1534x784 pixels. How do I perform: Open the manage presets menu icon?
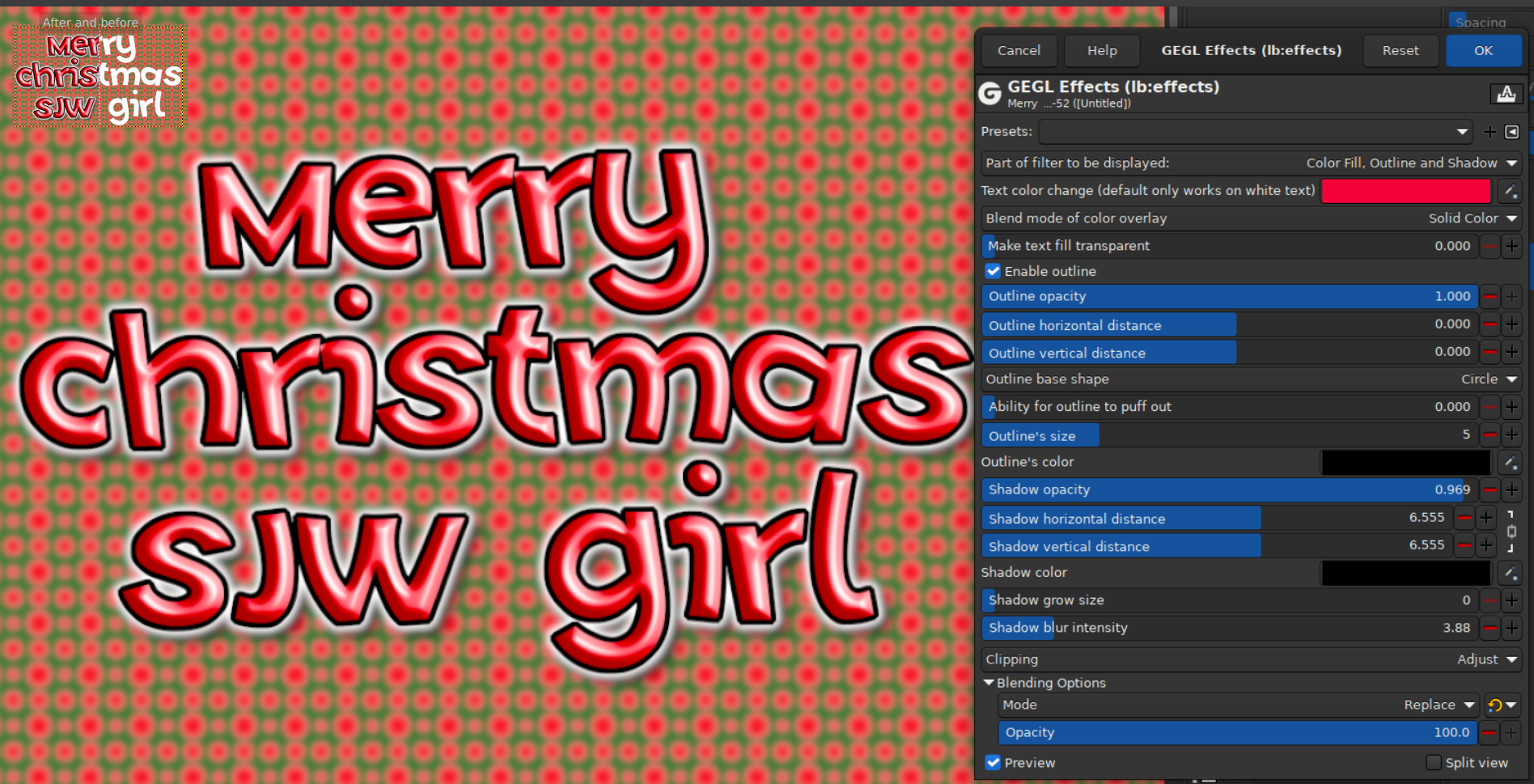1511,132
